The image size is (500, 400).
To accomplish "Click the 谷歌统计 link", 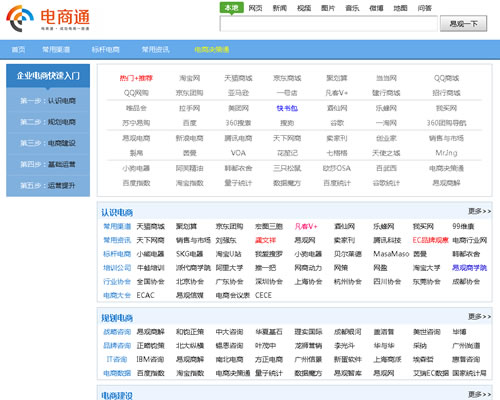I will pos(386,183).
